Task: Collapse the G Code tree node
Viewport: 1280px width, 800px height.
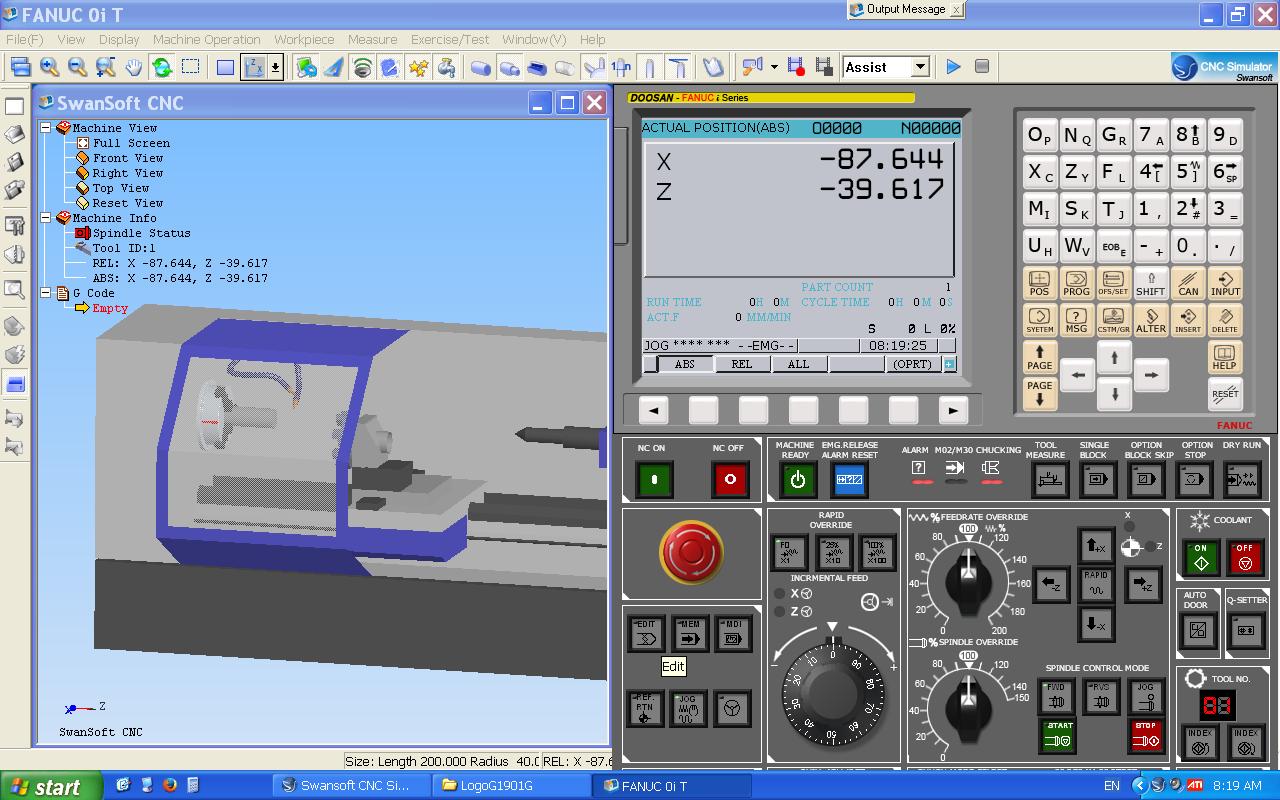Action: click(x=46, y=293)
